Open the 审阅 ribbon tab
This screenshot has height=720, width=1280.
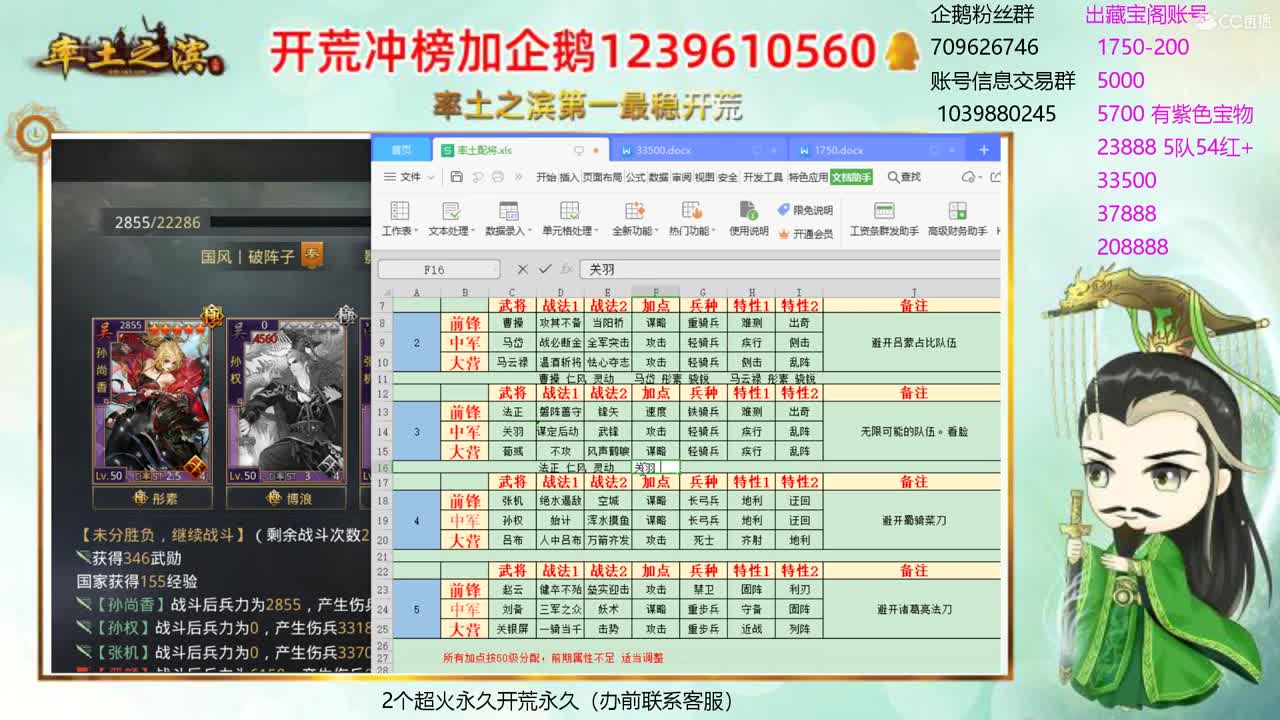click(681, 177)
